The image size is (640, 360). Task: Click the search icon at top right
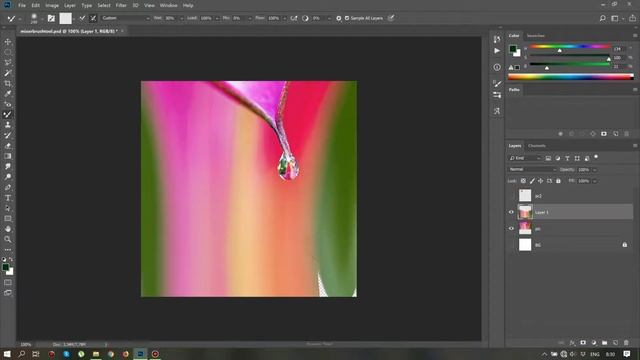pos(602,18)
